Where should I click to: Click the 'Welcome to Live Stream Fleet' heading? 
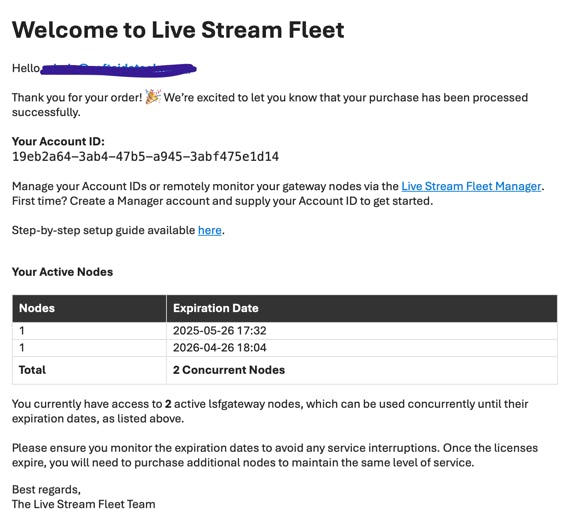click(x=178, y=30)
